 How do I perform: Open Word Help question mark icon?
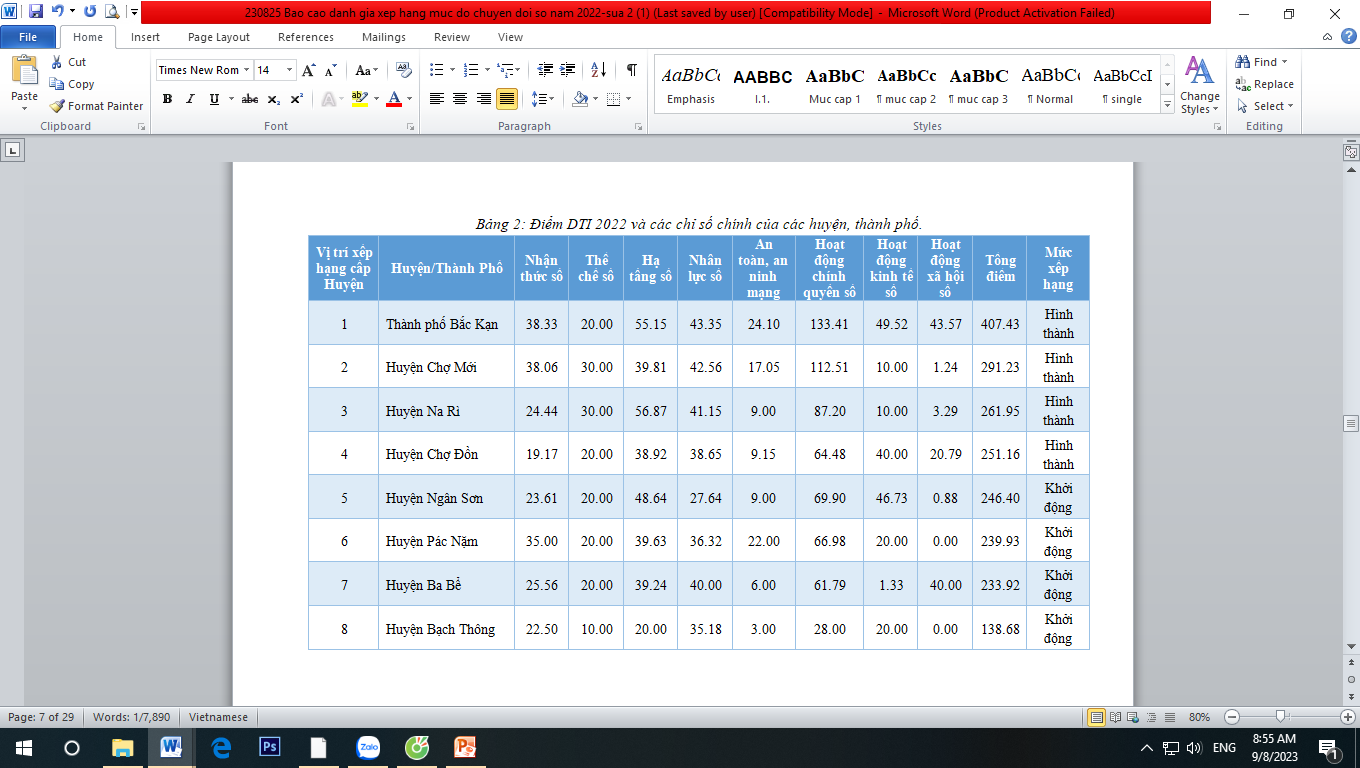pyautogui.click(x=1349, y=37)
